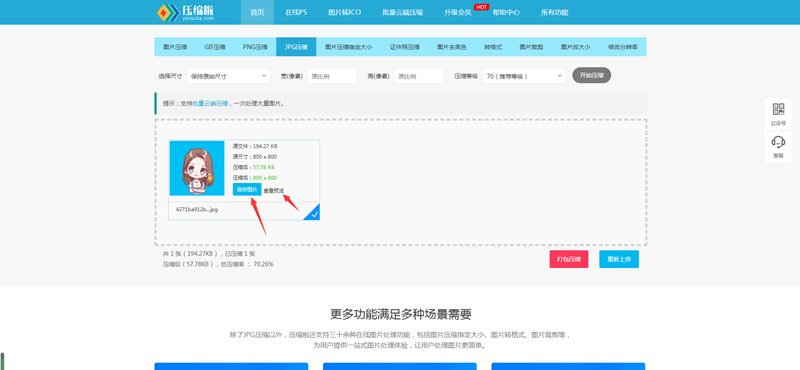Open the 客服 headset icon
This screenshot has height=370, width=800.
coord(778,142)
